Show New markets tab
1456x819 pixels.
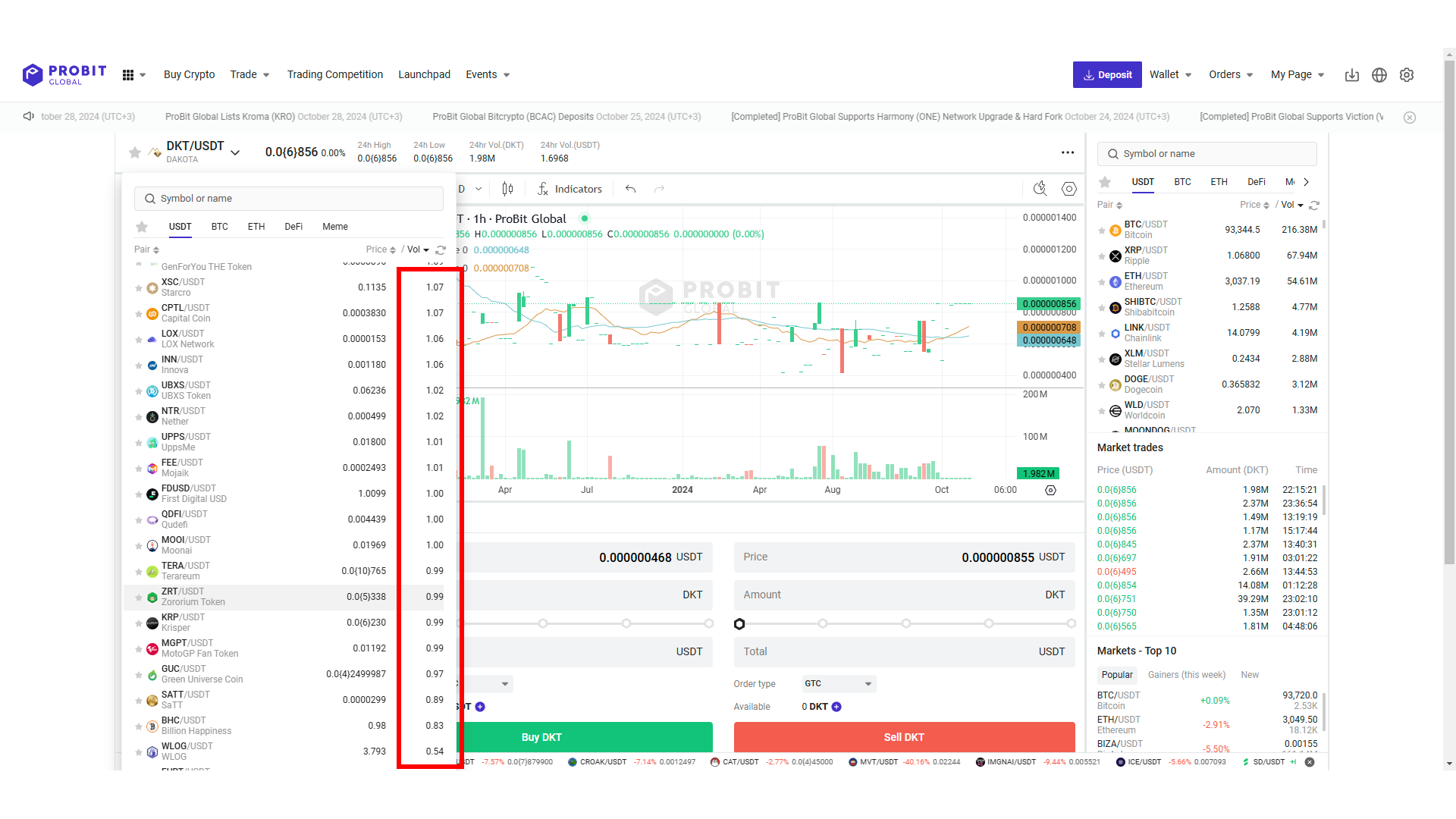(x=1250, y=675)
